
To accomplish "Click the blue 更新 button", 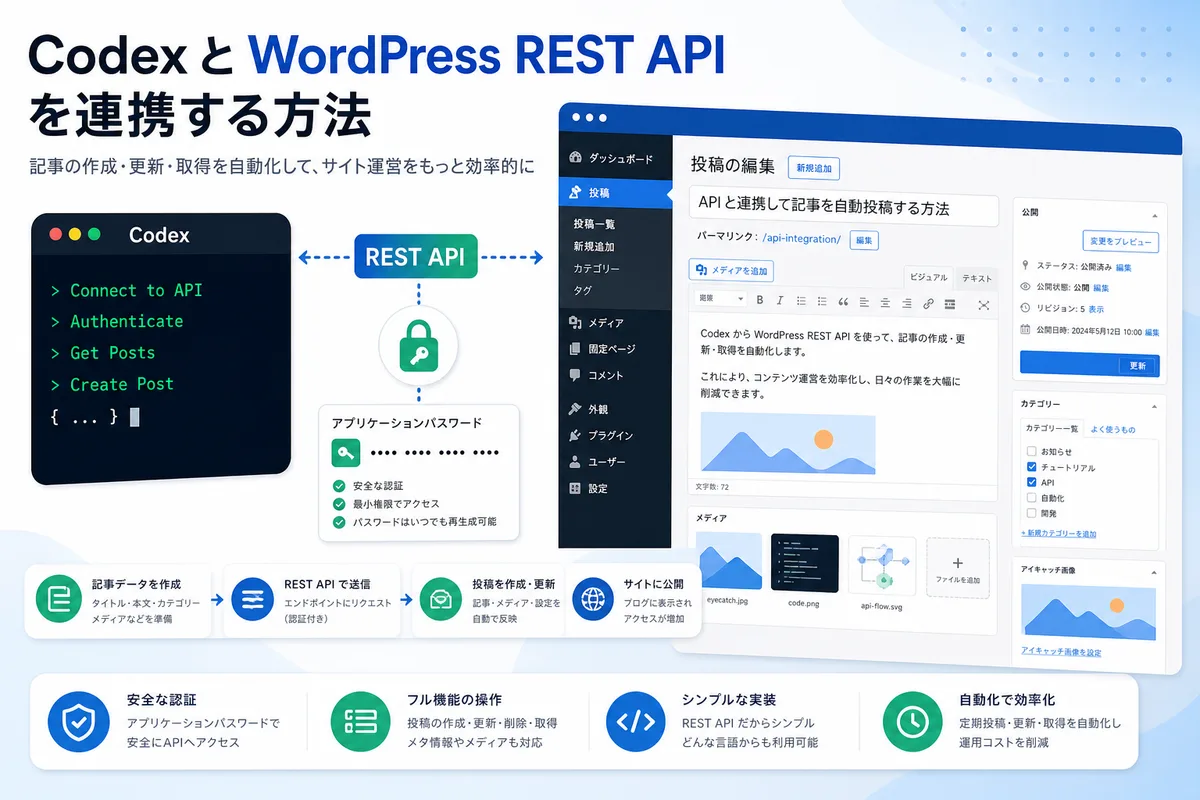I will pos(1090,365).
